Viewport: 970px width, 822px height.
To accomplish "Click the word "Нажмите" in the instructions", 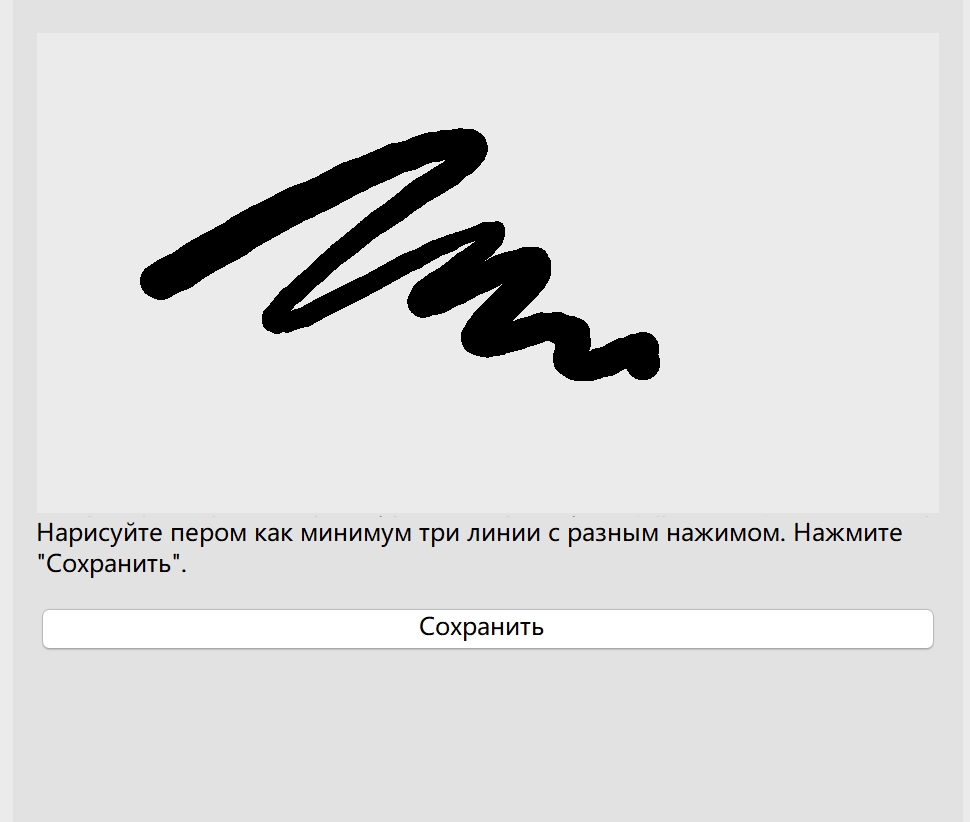I will coord(848,533).
